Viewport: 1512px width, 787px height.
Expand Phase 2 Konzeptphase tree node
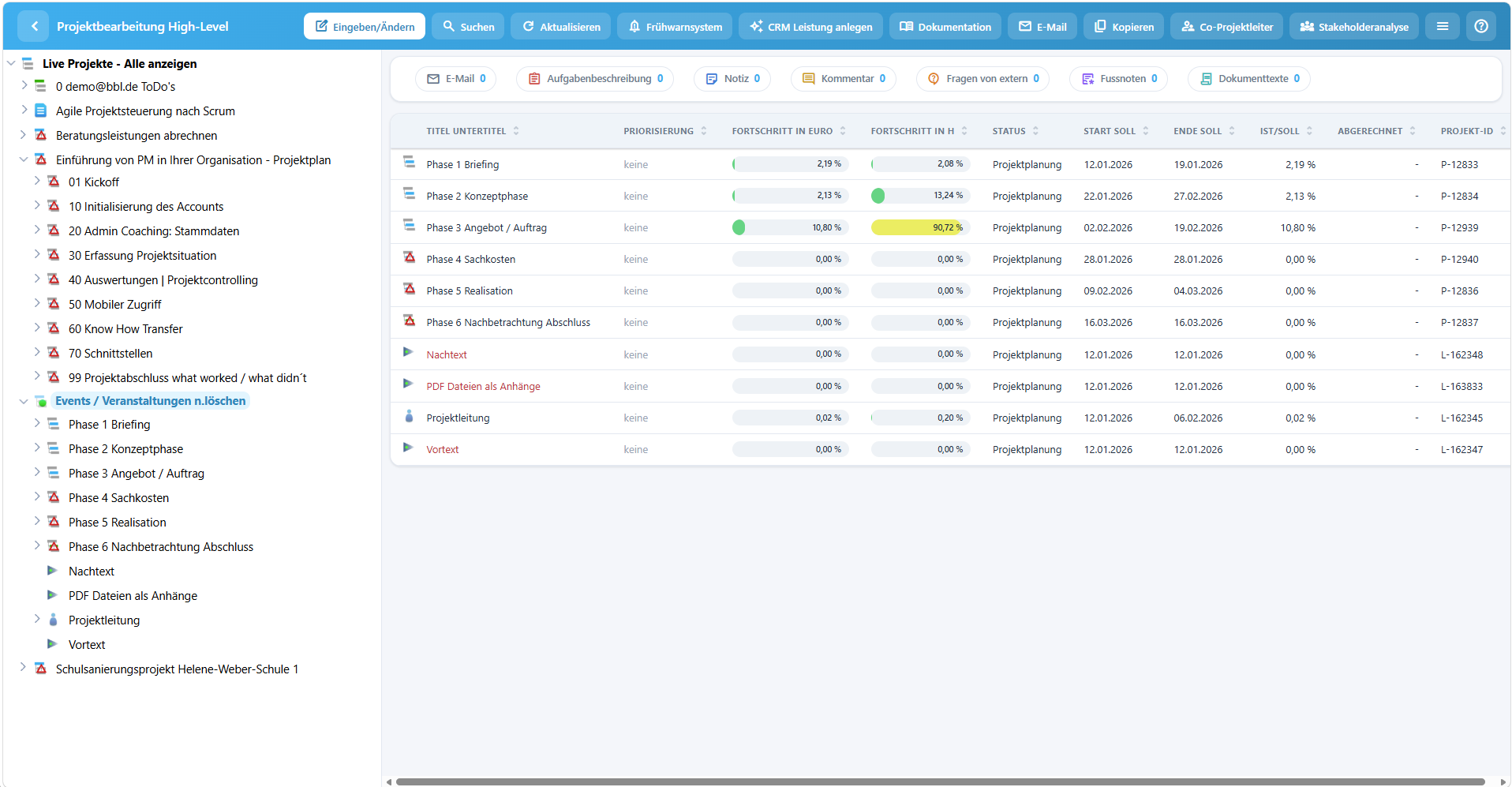pos(36,448)
